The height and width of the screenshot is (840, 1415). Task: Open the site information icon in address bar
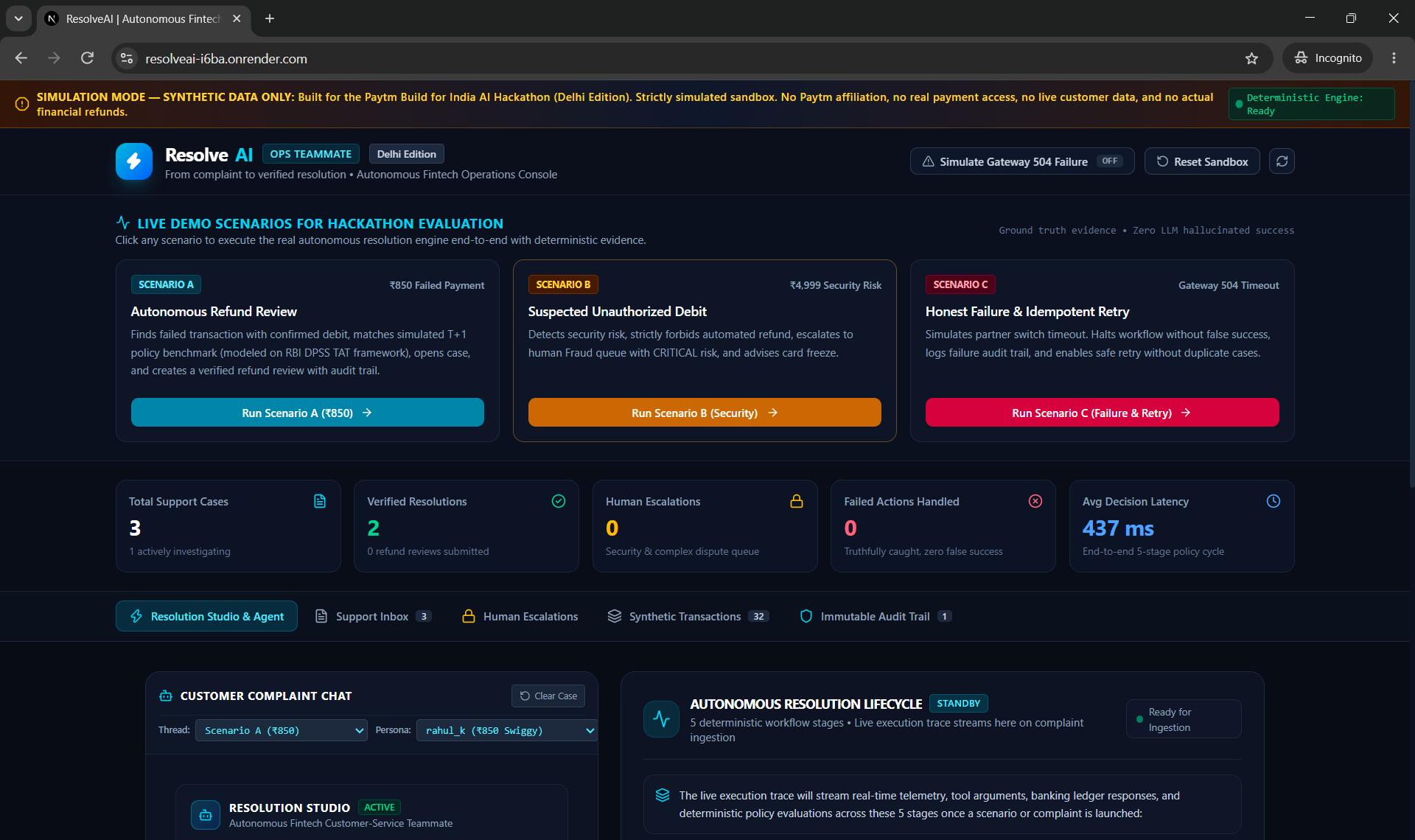(127, 58)
